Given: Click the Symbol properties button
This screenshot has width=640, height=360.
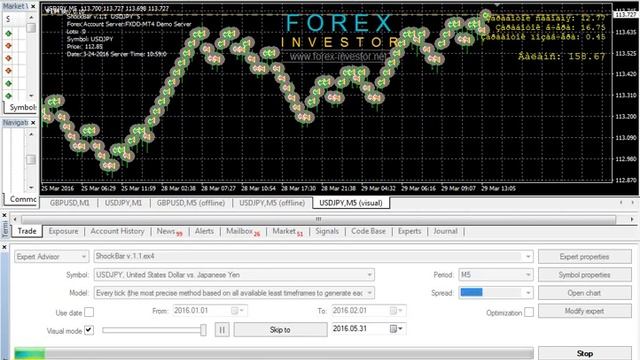Looking at the screenshot, I should point(584,275).
